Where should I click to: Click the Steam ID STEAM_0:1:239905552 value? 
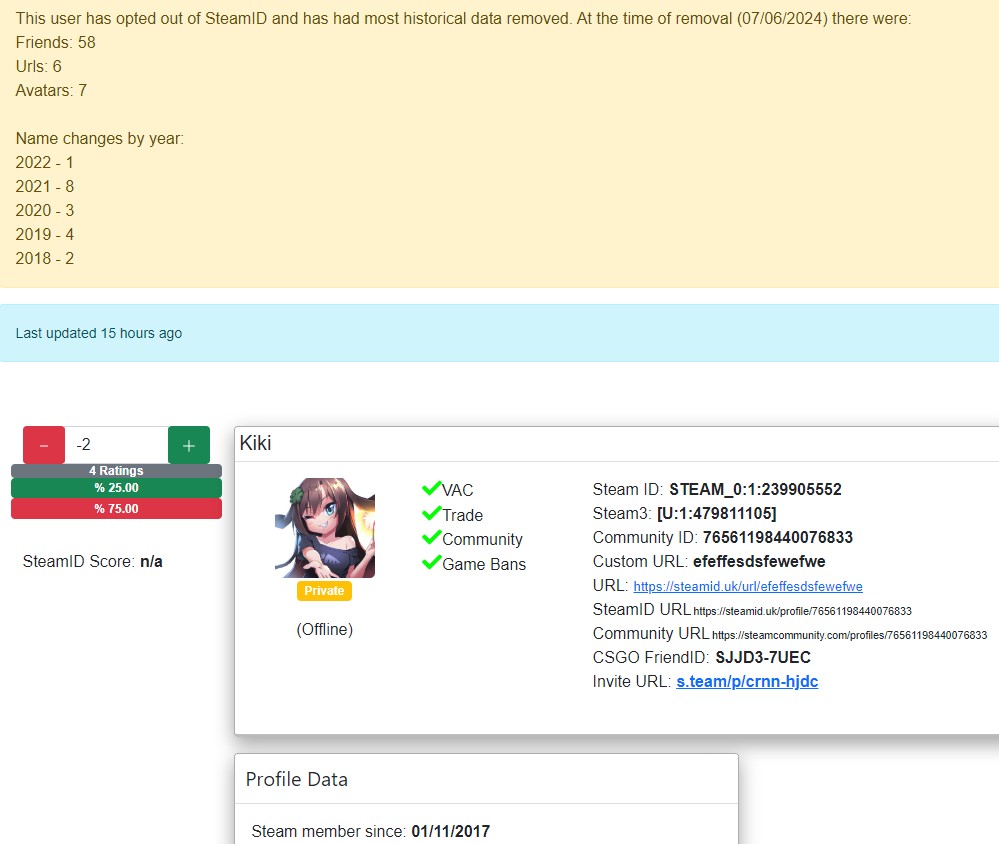[x=755, y=489]
